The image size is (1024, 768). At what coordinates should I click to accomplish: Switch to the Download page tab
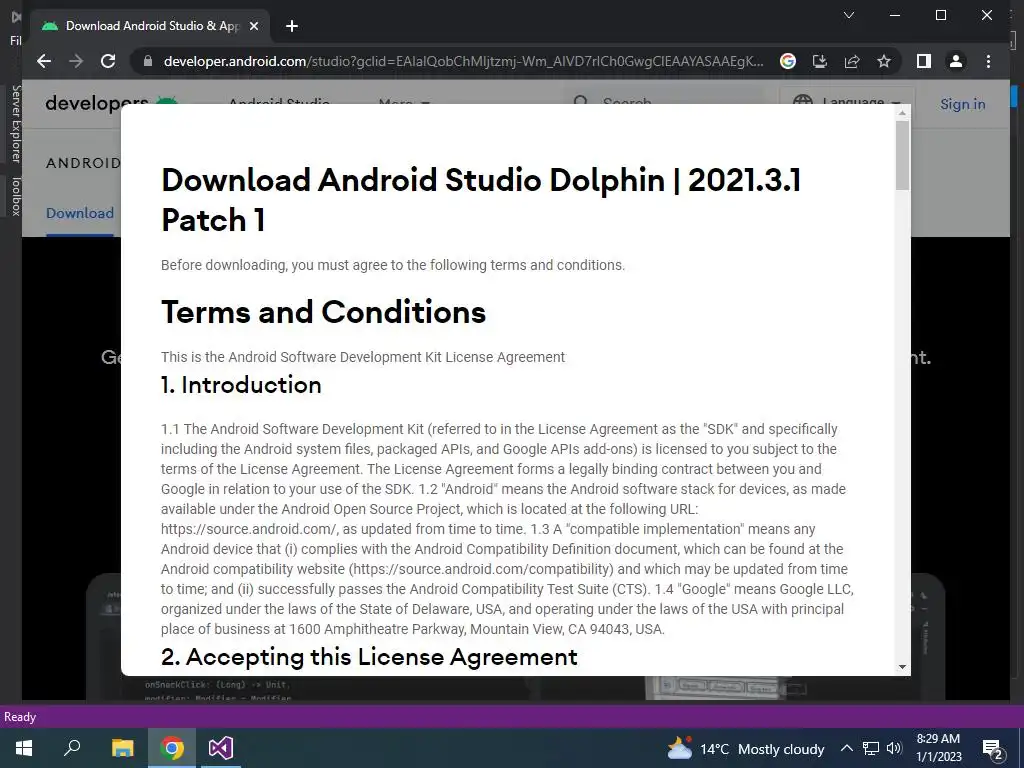click(x=80, y=214)
